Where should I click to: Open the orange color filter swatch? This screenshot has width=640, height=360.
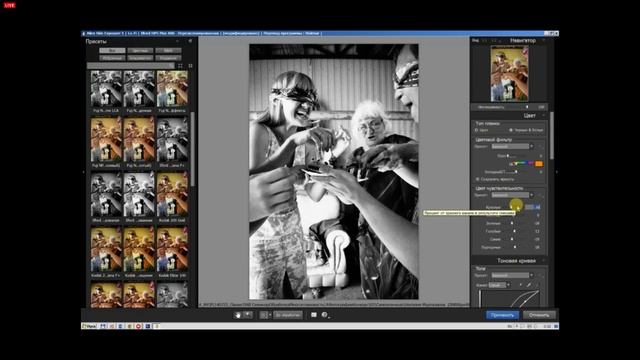click(539, 164)
